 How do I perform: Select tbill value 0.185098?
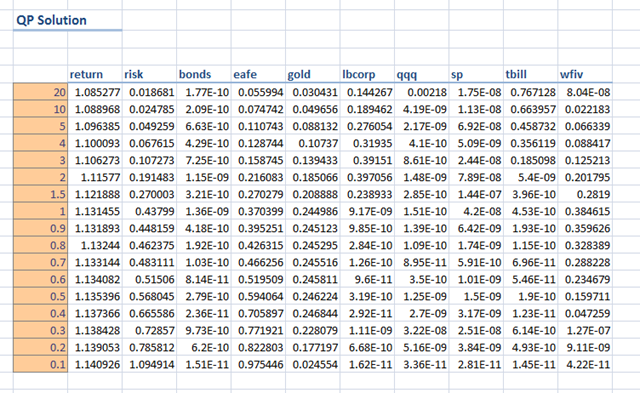(x=530, y=160)
